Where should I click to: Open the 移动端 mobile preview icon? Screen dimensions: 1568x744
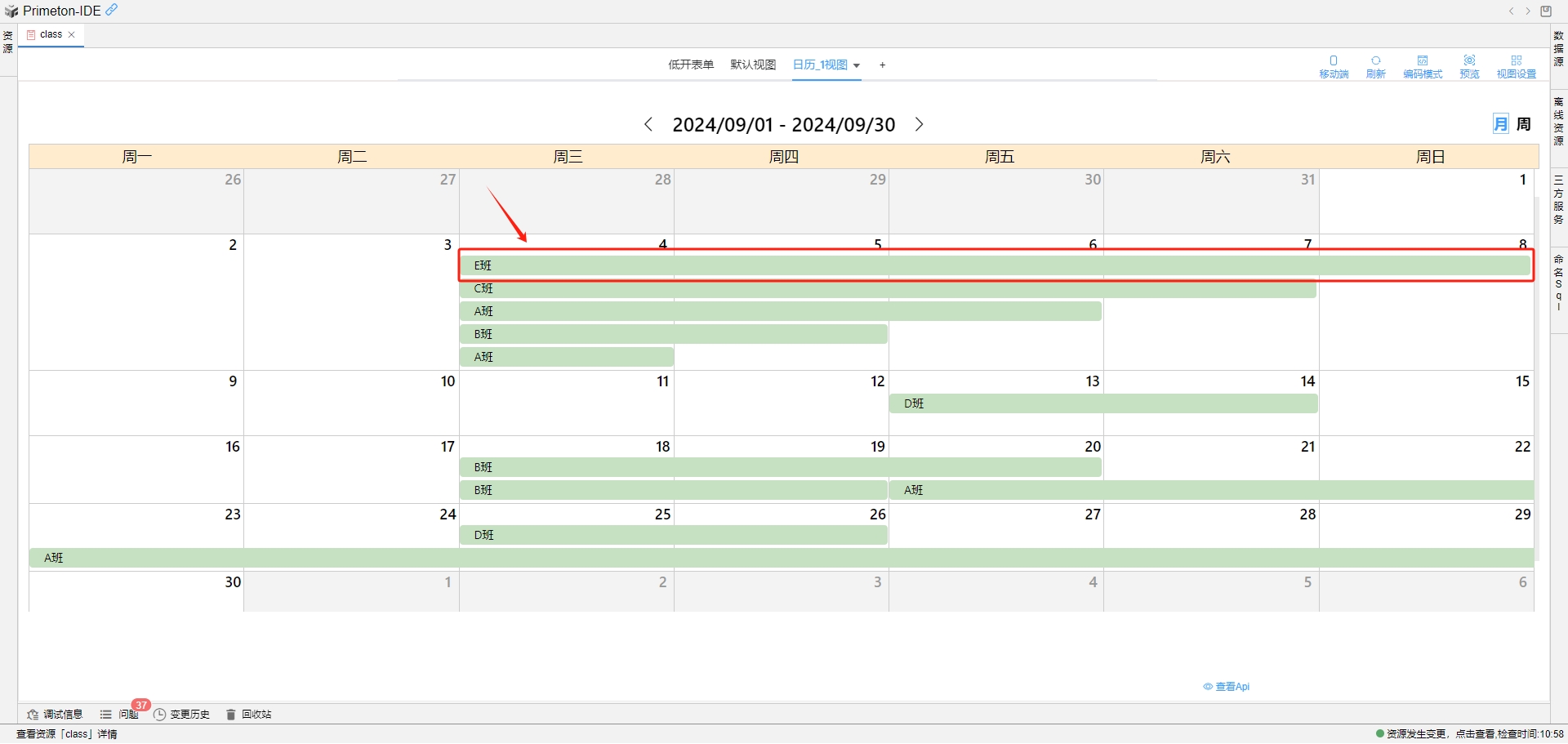point(1334,65)
